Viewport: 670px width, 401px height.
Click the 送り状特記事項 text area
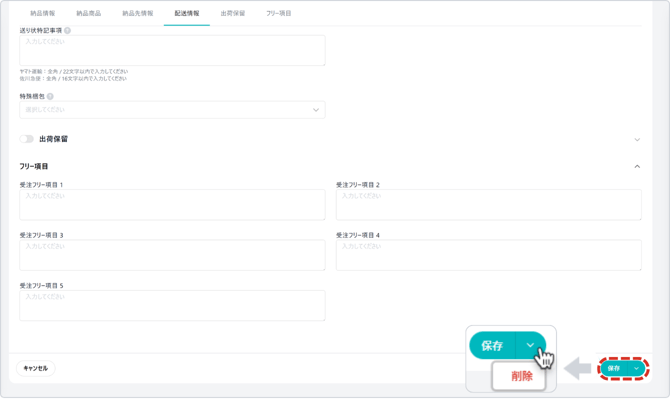coord(172,51)
